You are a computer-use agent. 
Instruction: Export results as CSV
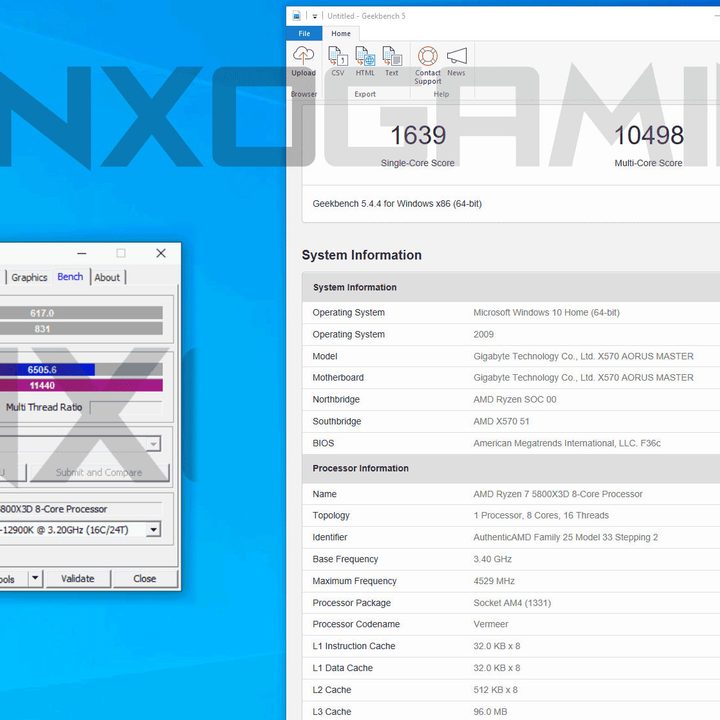(x=338, y=61)
